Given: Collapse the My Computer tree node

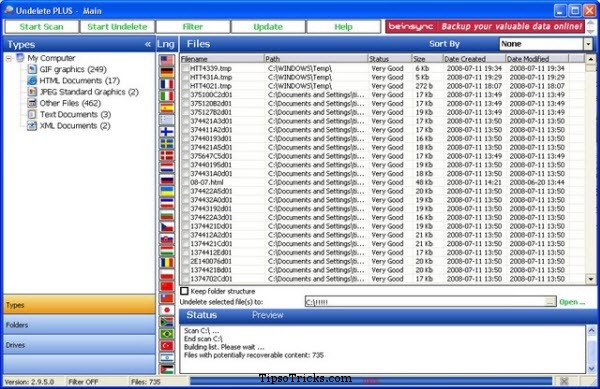Looking at the screenshot, I should [9, 59].
